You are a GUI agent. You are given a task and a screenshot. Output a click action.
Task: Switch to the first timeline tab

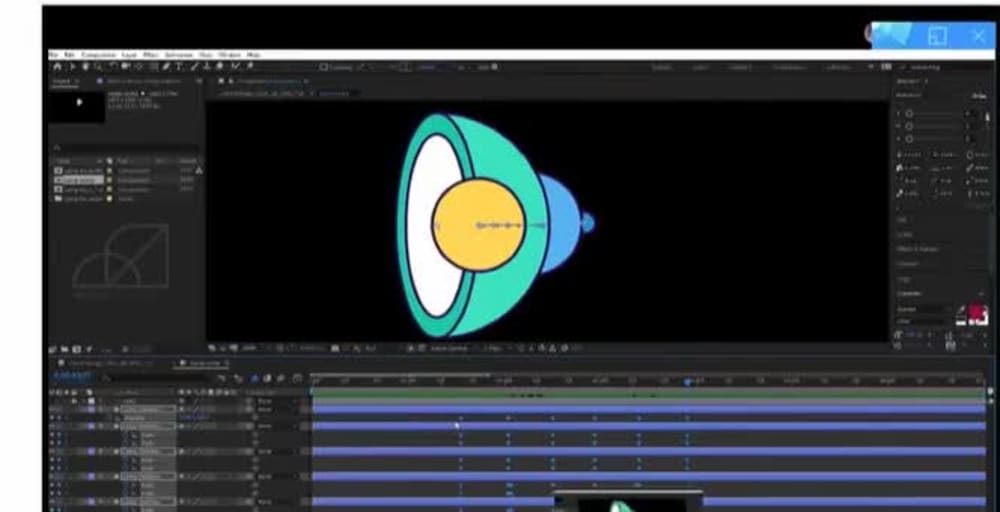[107, 363]
